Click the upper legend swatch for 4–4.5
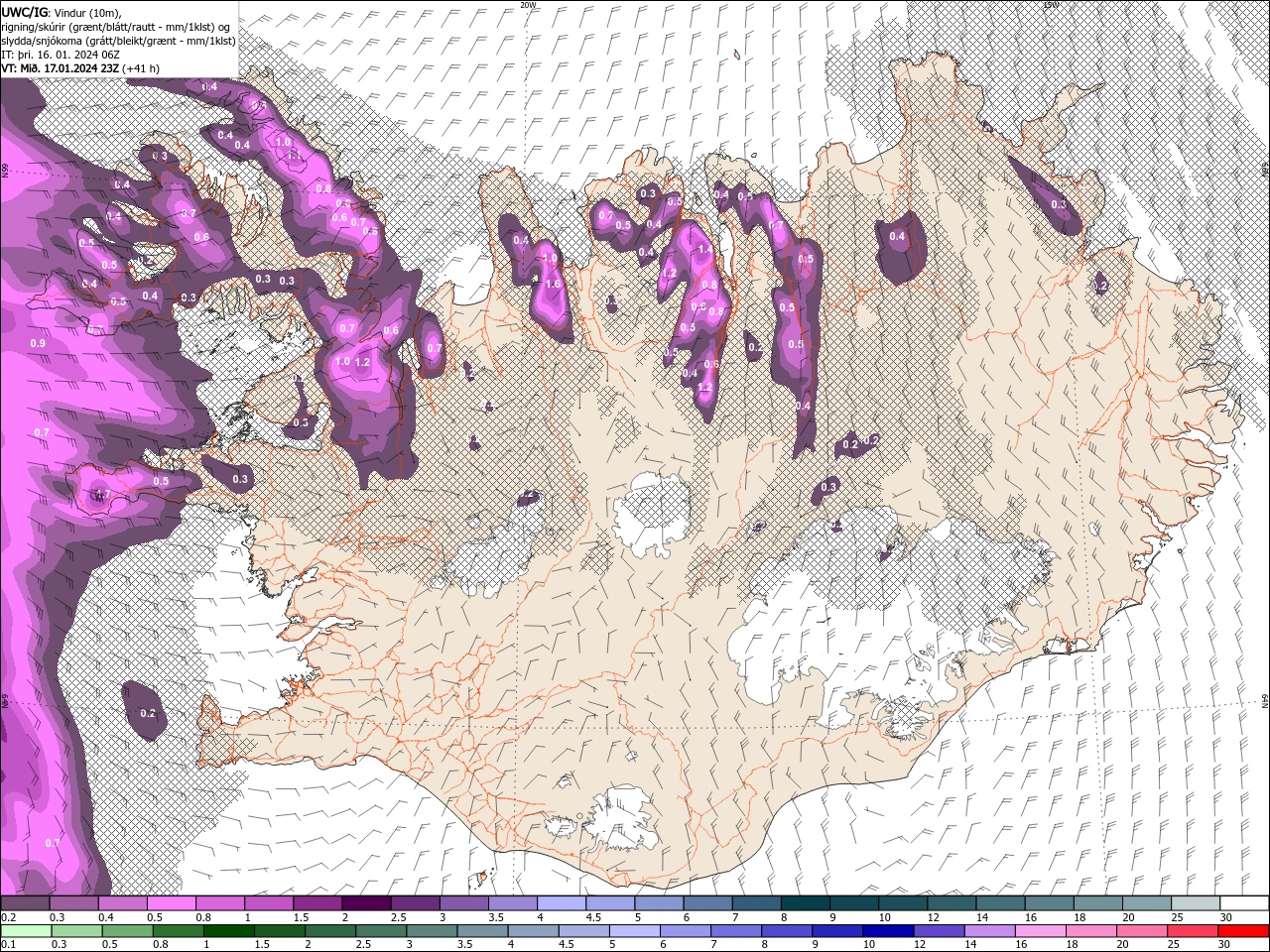 [x=560, y=903]
